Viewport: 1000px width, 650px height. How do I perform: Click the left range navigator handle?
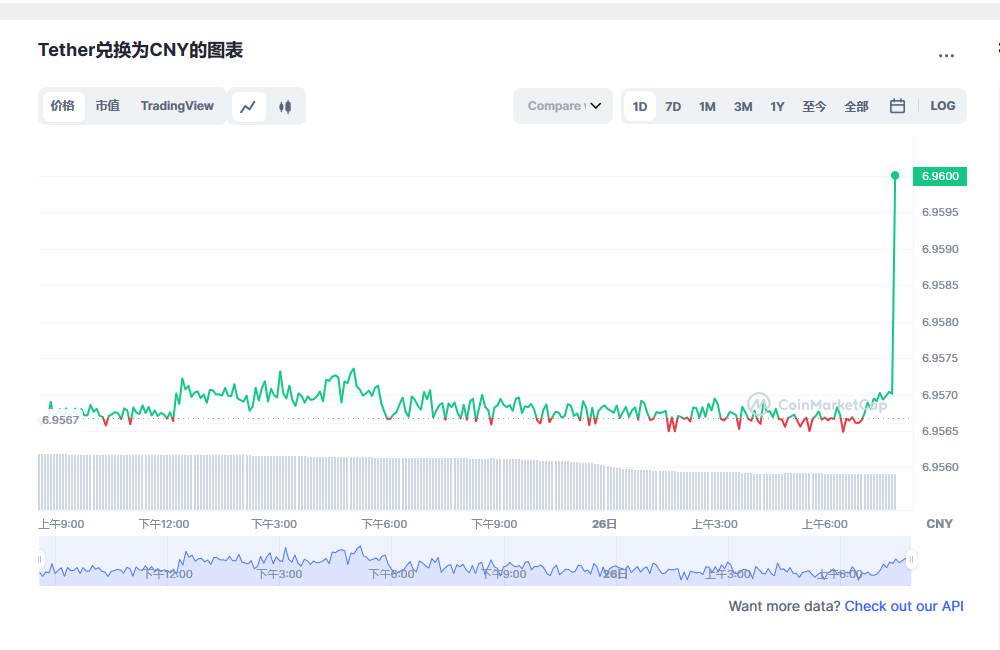point(40,559)
